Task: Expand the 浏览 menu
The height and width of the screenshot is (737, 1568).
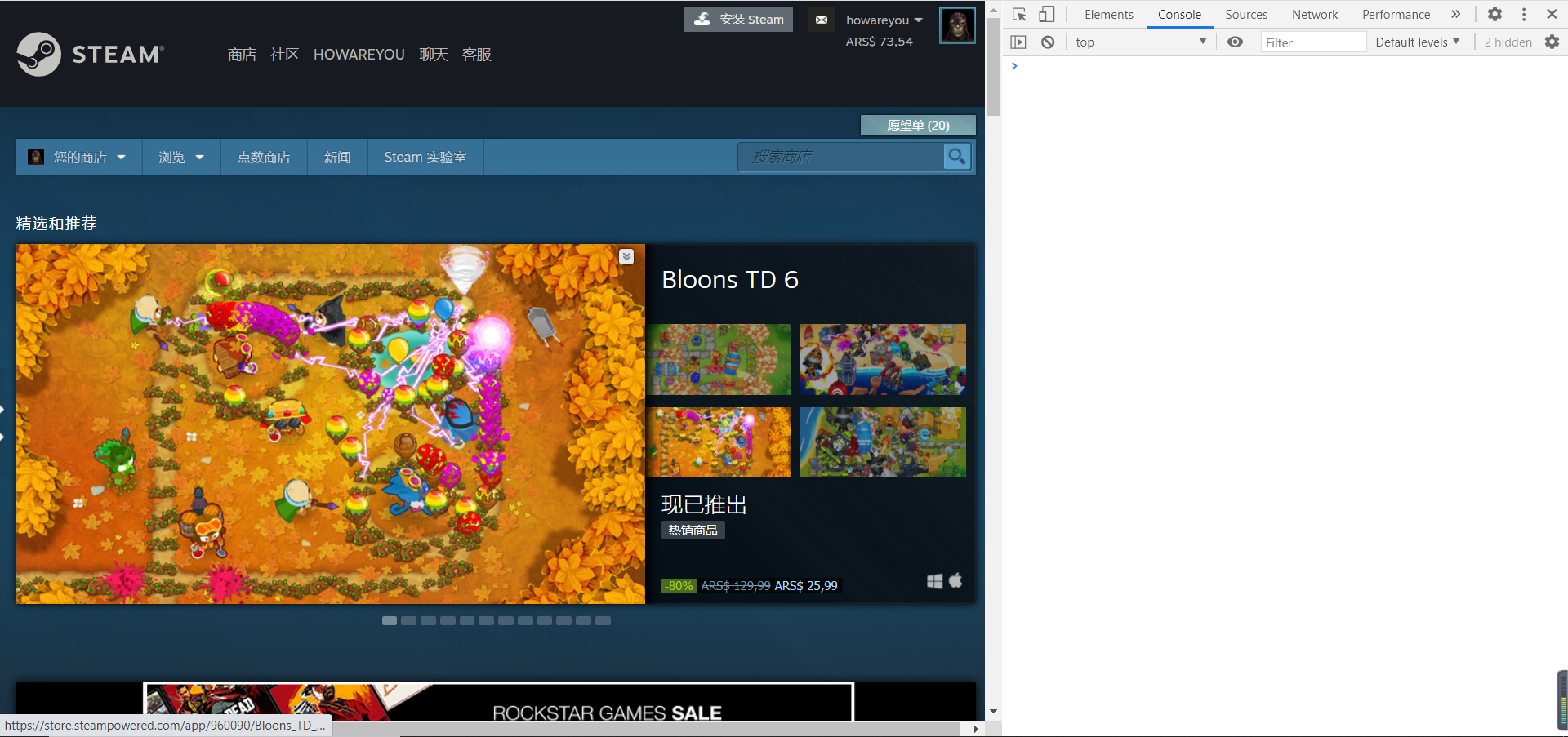Action: (x=181, y=157)
